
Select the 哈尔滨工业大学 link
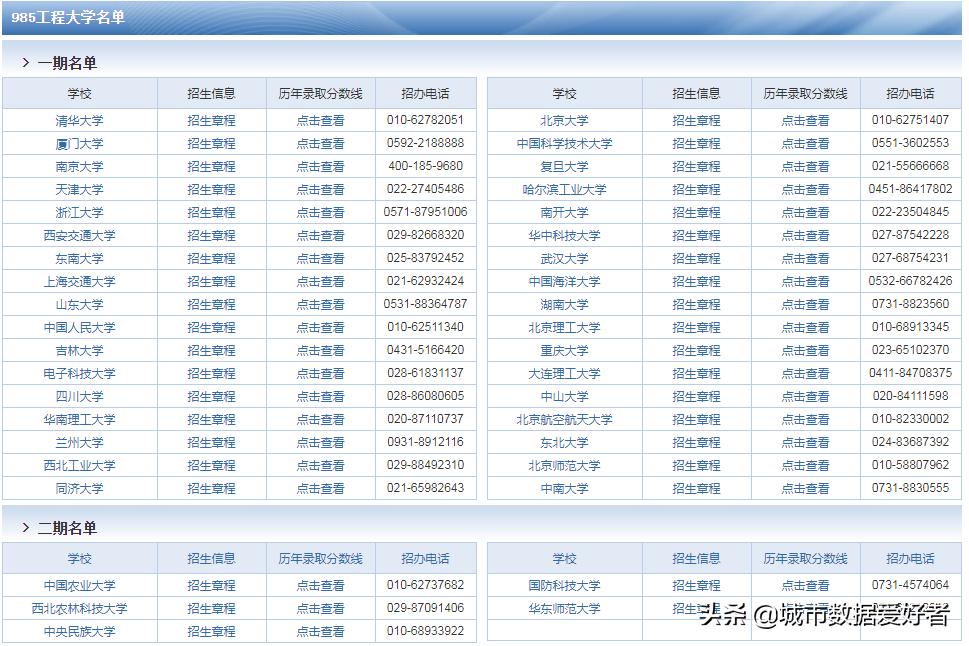tap(565, 189)
